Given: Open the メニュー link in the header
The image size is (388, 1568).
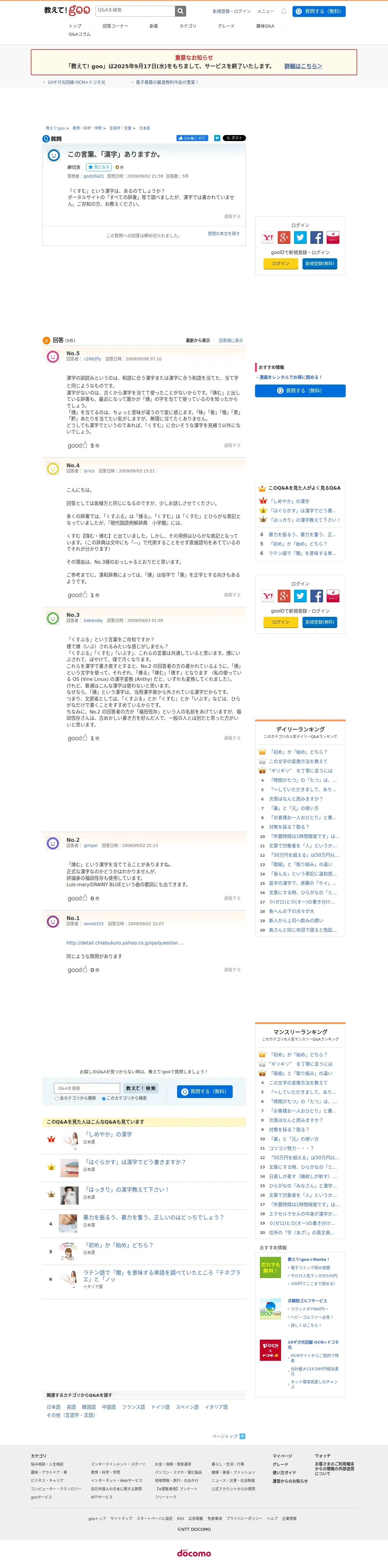Looking at the screenshot, I should 266,11.
